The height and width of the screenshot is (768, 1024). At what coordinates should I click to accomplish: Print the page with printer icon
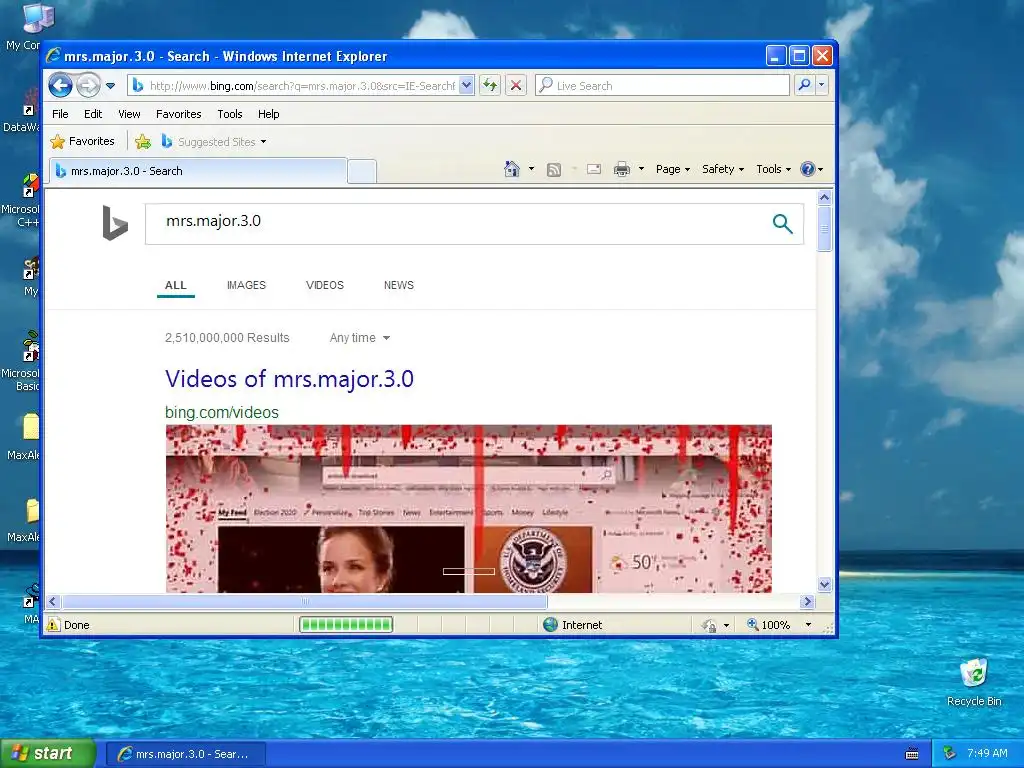coord(622,170)
